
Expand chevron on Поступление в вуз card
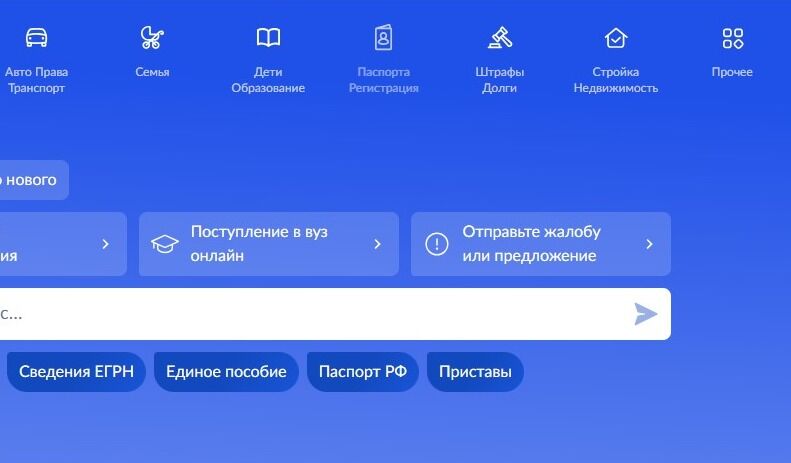coord(377,244)
